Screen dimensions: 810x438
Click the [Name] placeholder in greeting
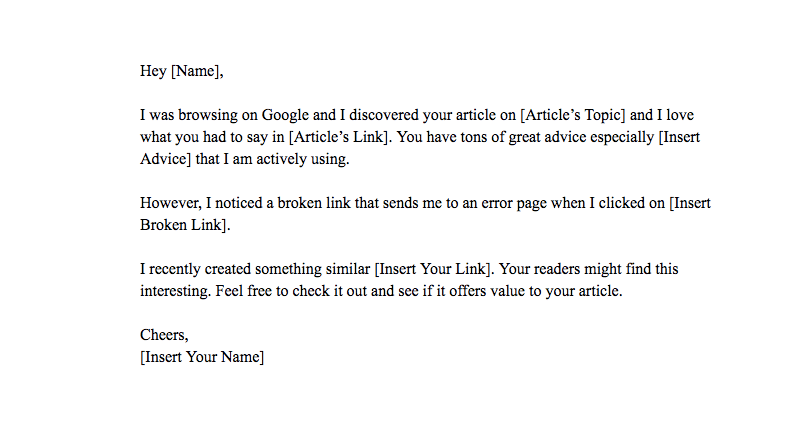[195, 71]
